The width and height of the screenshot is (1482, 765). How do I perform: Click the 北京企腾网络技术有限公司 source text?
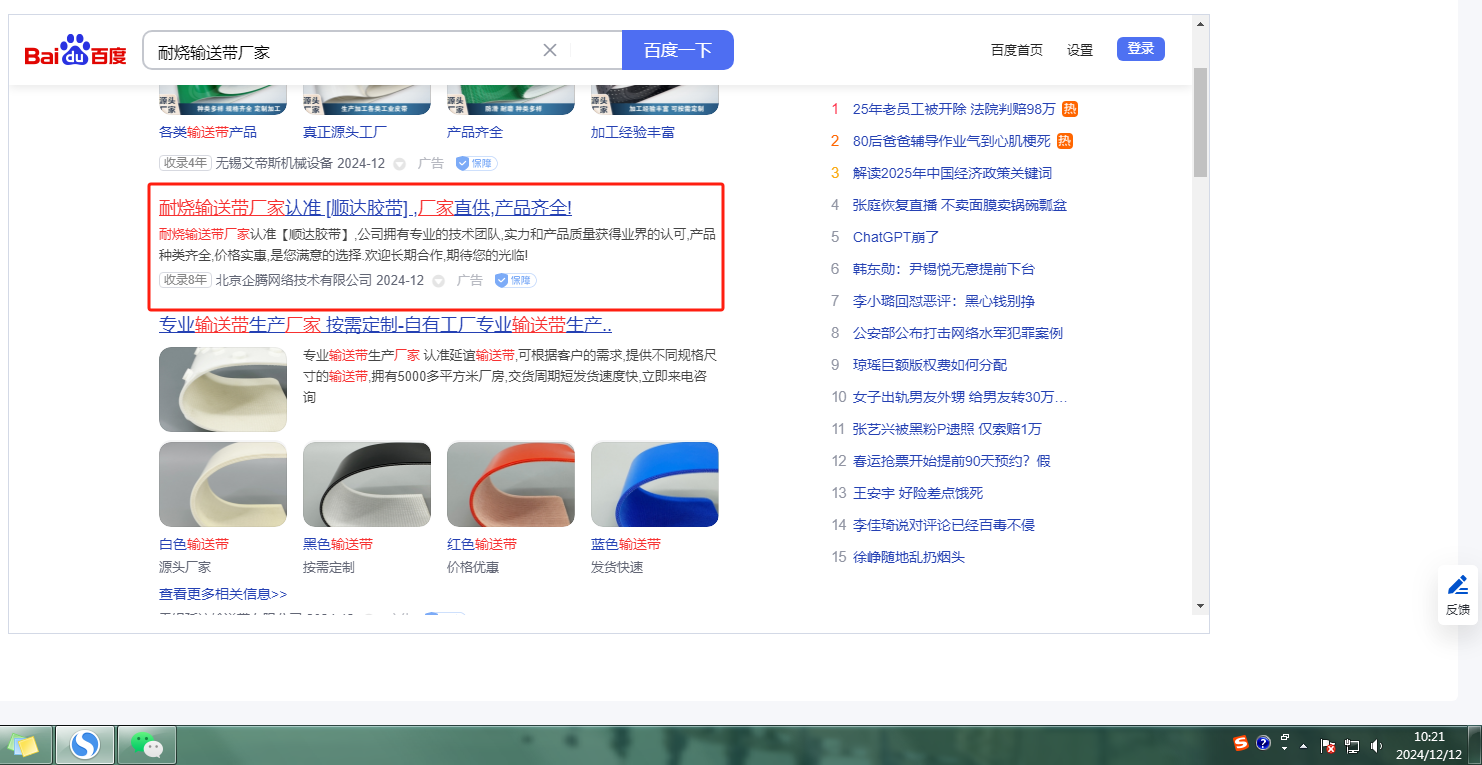tap(293, 280)
